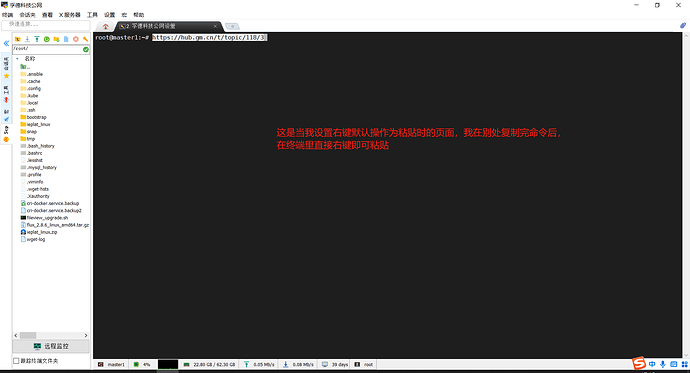Click the paperclip icon at top right
The image size is (690, 373).
(683, 26)
